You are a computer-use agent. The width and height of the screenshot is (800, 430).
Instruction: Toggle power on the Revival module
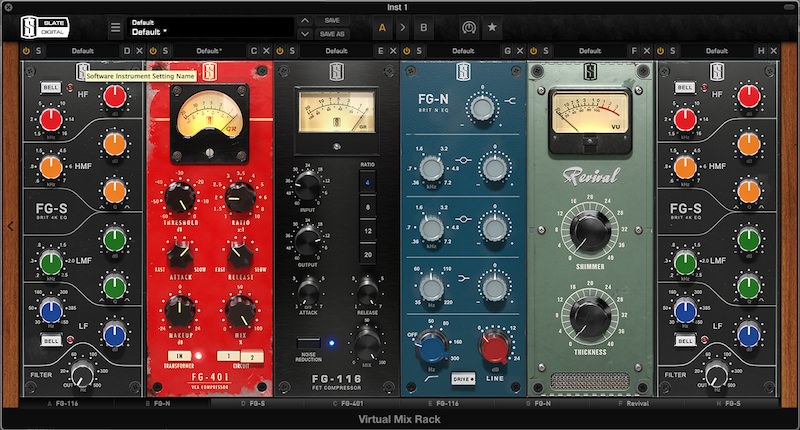pyautogui.click(x=534, y=50)
